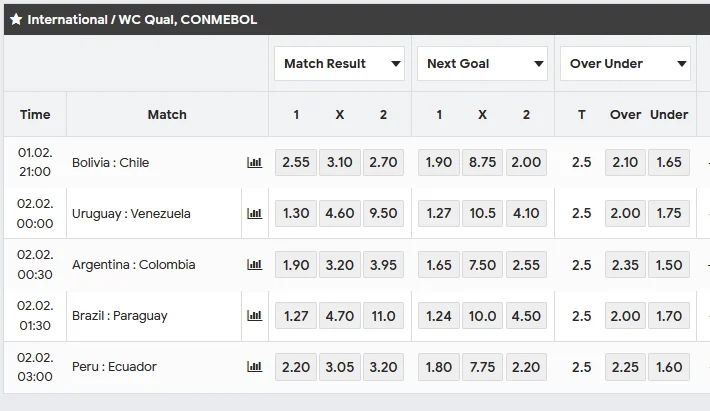Viewport: 710px width, 411px height.
Task: Choose Under 2.5 odds 1.50 for Argentina match
Action: (x=669, y=265)
